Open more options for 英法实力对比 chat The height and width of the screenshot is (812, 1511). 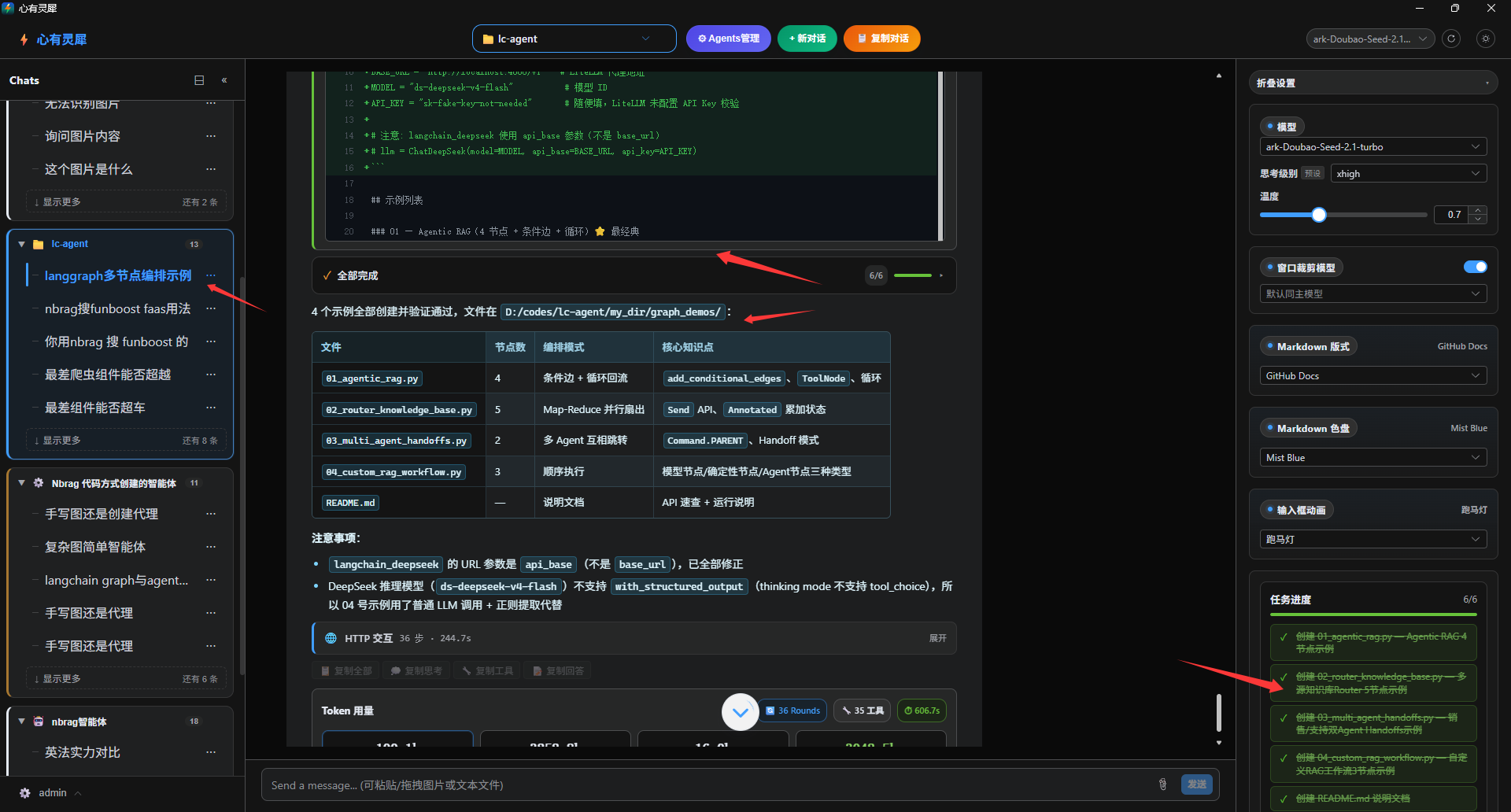pyautogui.click(x=211, y=752)
